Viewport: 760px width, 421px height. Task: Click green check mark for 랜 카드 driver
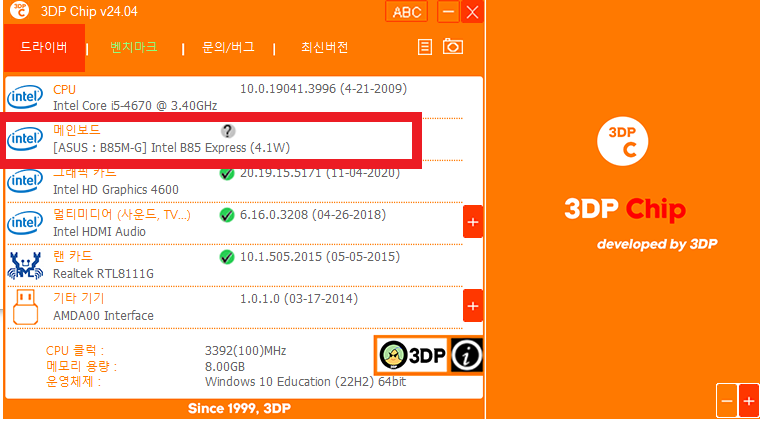(227, 257)
